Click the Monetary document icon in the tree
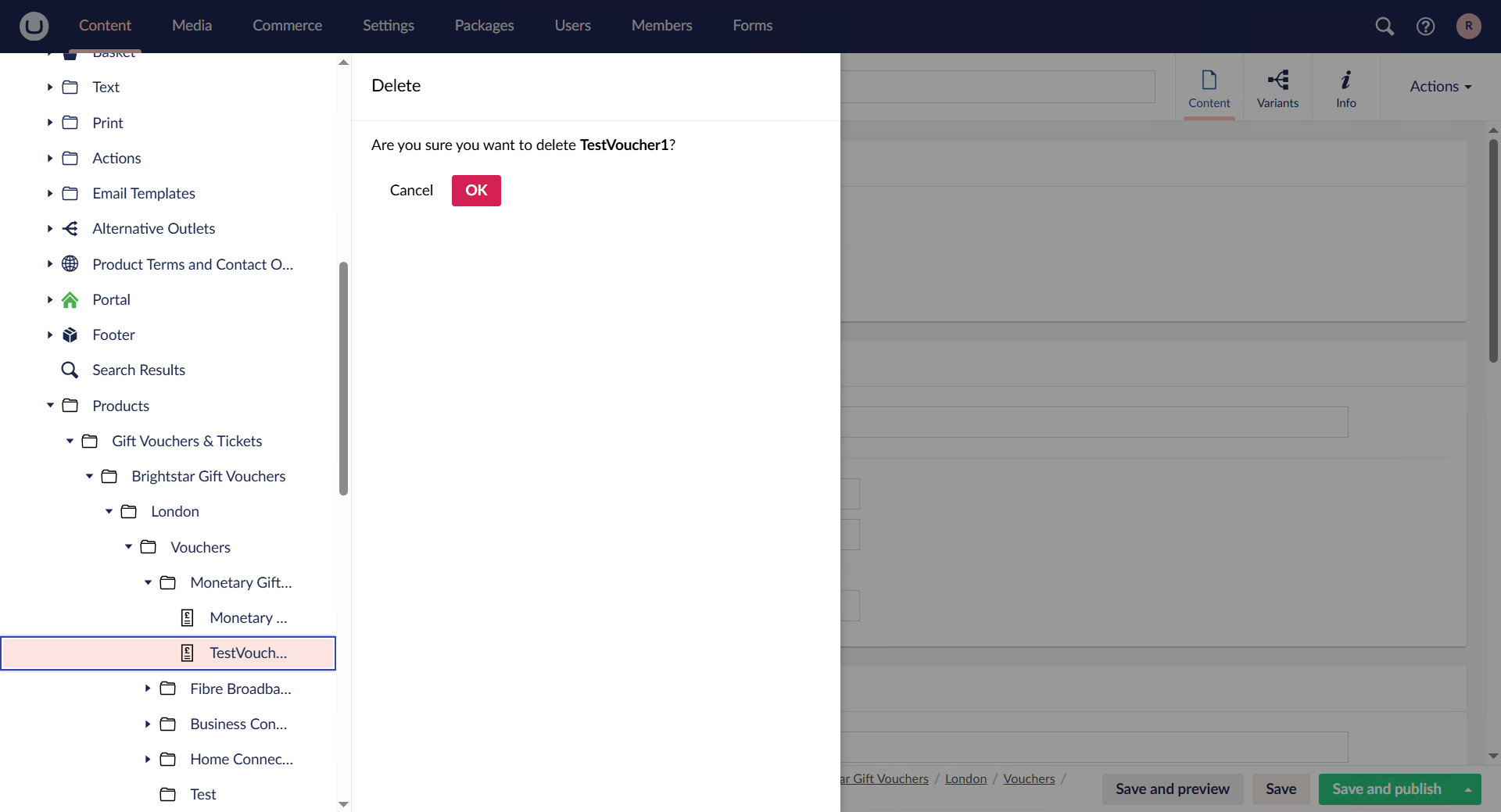 tap(188, 617)
